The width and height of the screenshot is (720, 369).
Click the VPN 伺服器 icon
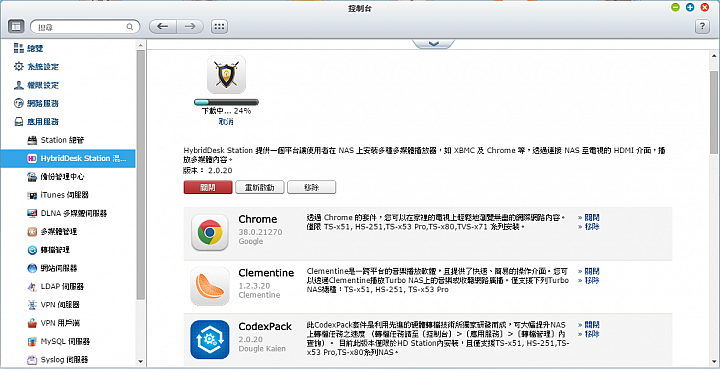32,305
